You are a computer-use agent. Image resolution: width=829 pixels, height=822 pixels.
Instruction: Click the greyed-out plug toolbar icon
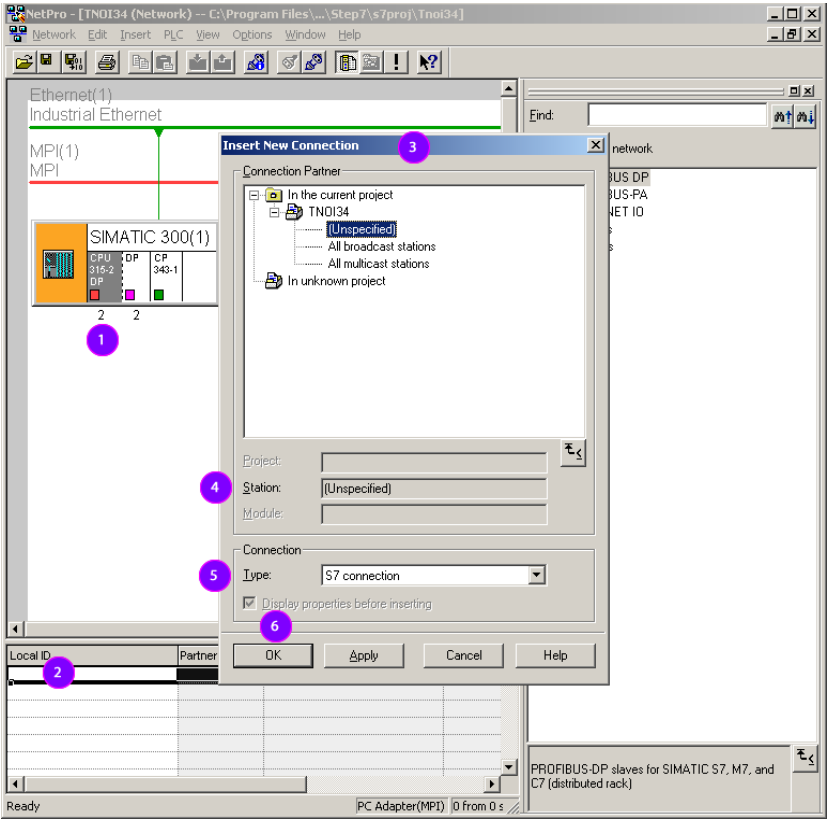[289, 62]
